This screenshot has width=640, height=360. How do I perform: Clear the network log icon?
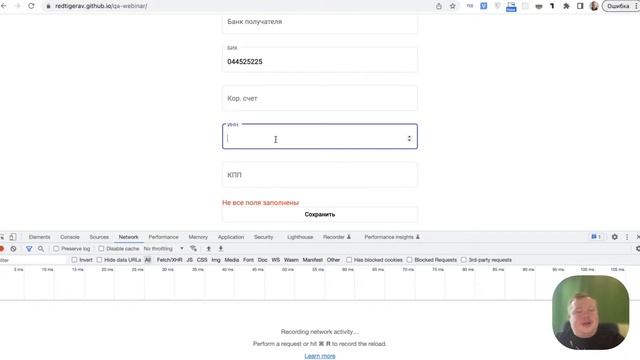13,249
